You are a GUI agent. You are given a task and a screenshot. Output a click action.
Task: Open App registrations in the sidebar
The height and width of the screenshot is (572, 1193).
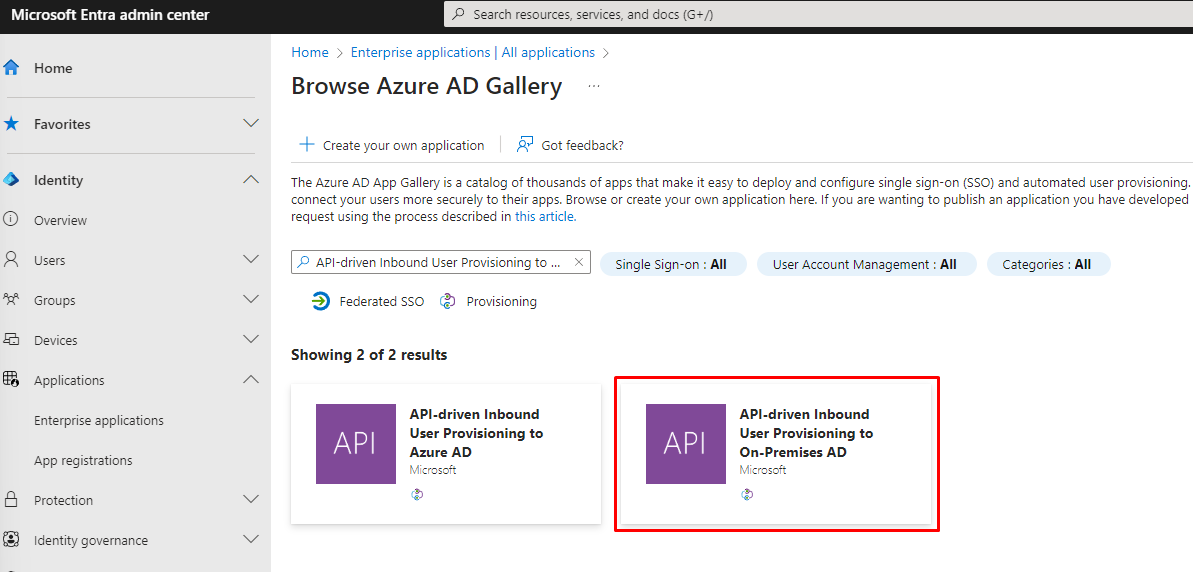click(83, 460)
